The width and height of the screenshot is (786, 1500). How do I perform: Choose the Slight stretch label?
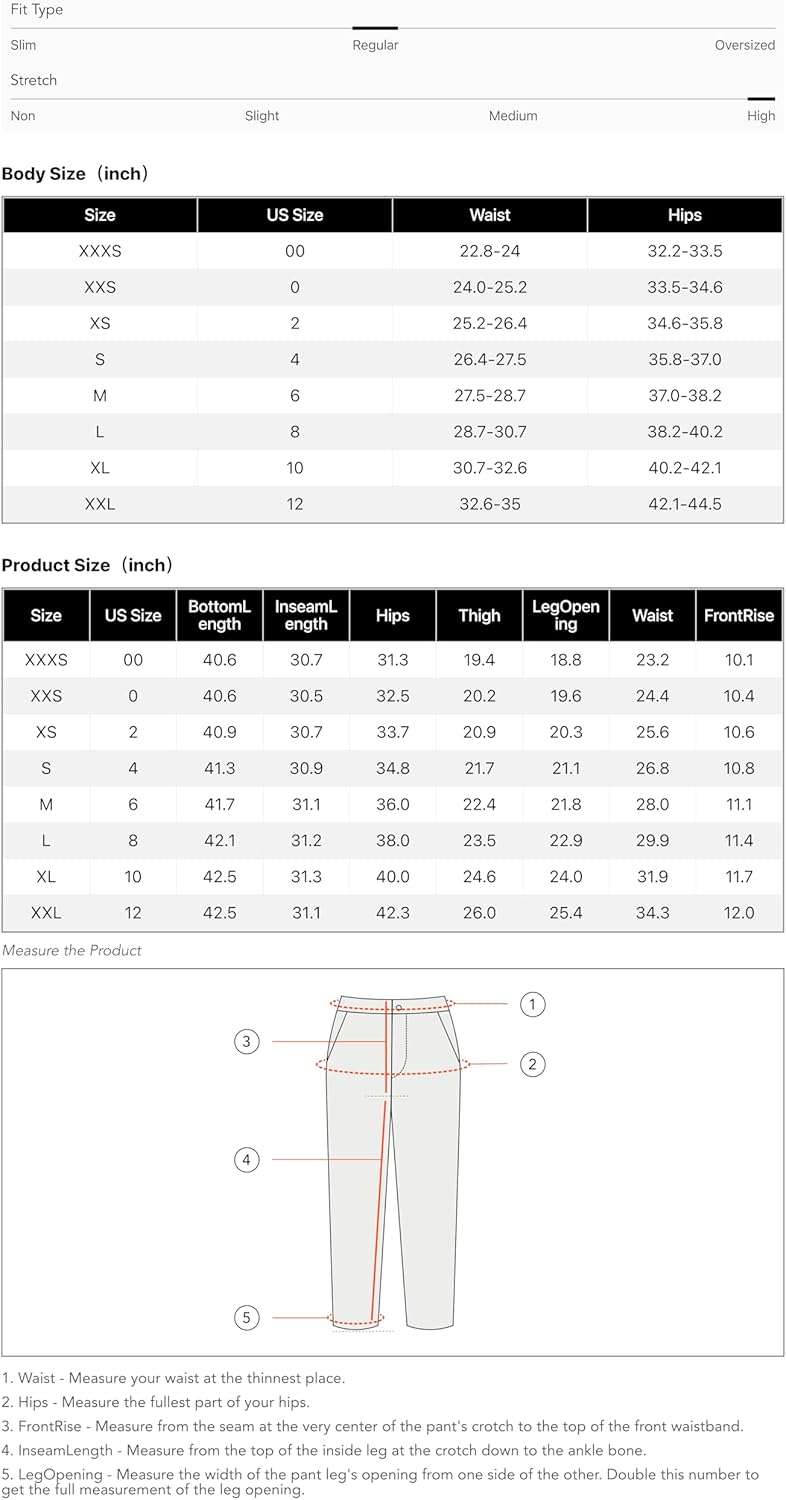point(262,116)
